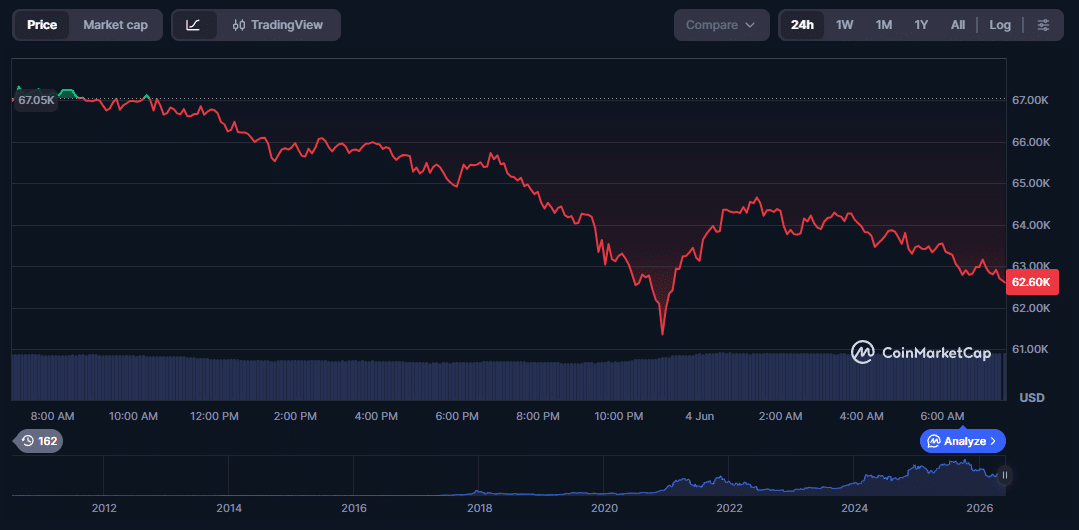Click the Analyze AI button

click(x=963, y=441)
